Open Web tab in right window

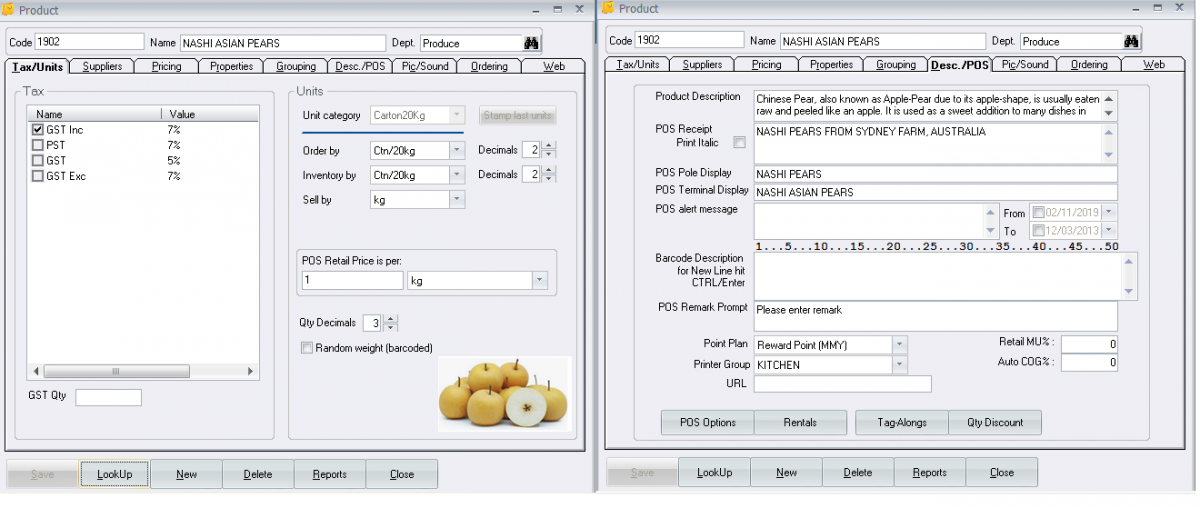click(x=1154, y=64)
